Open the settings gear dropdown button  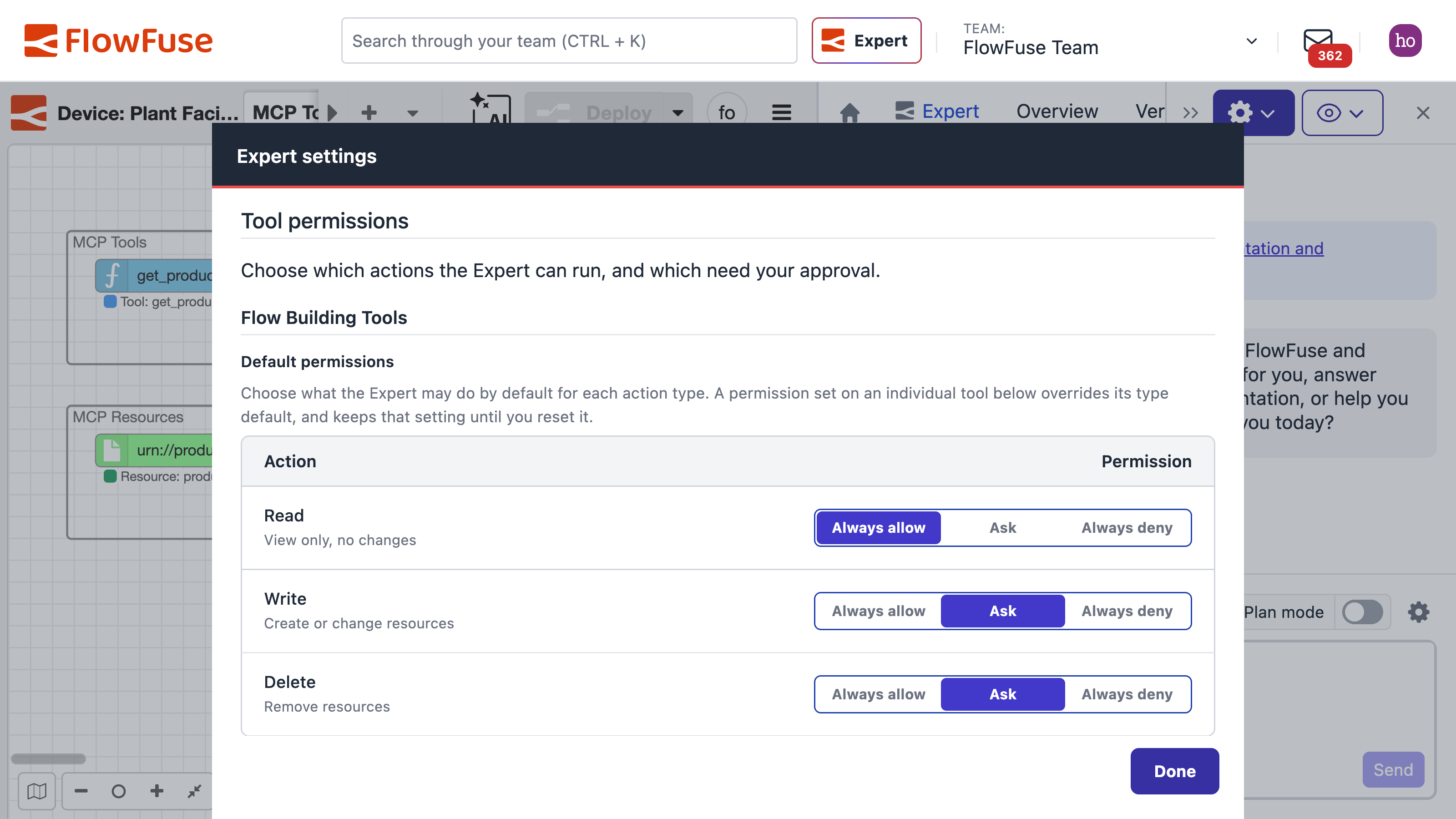click(x=1253, y=112)
